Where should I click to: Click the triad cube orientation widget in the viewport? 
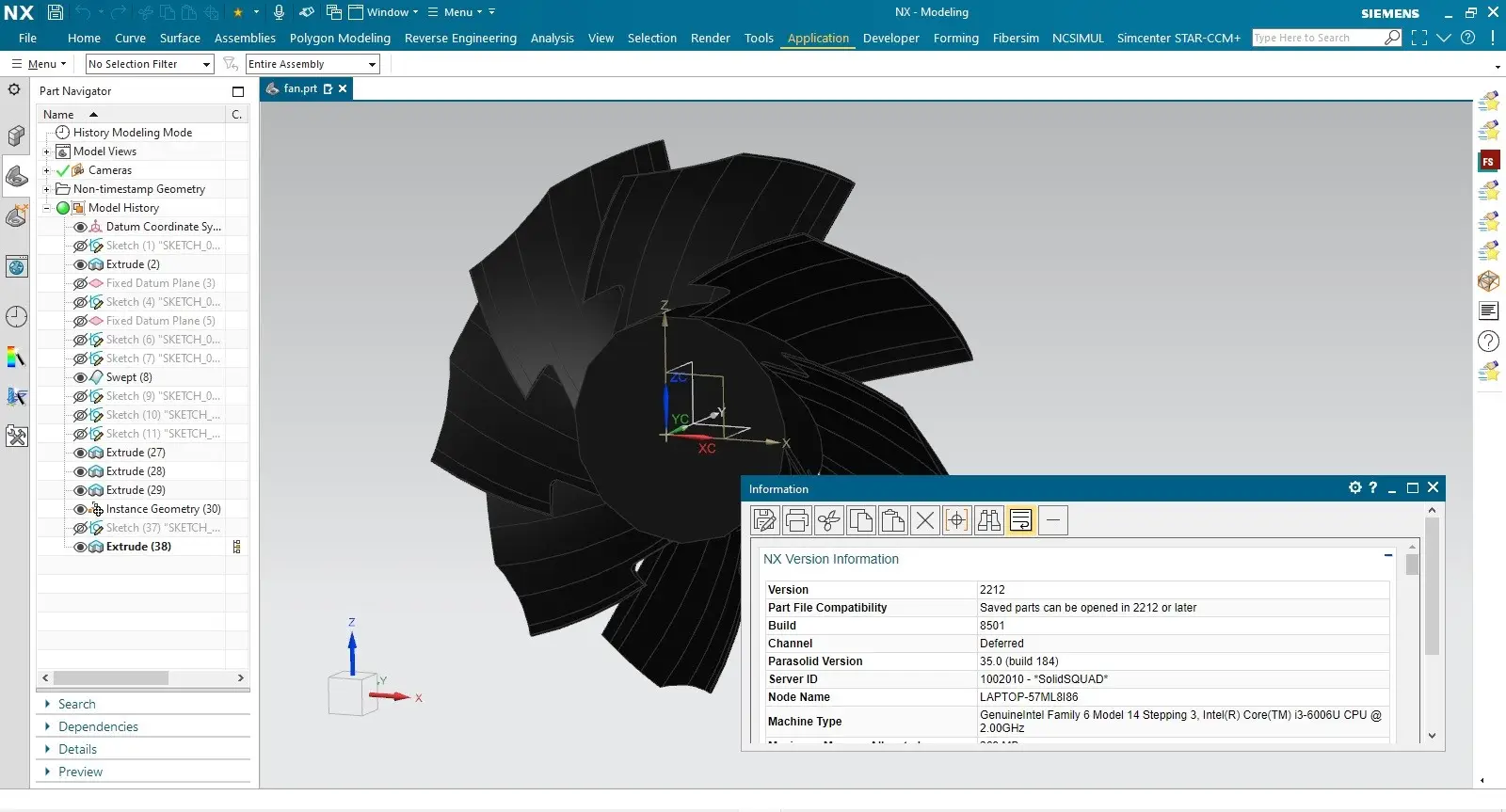coord(352,695)
